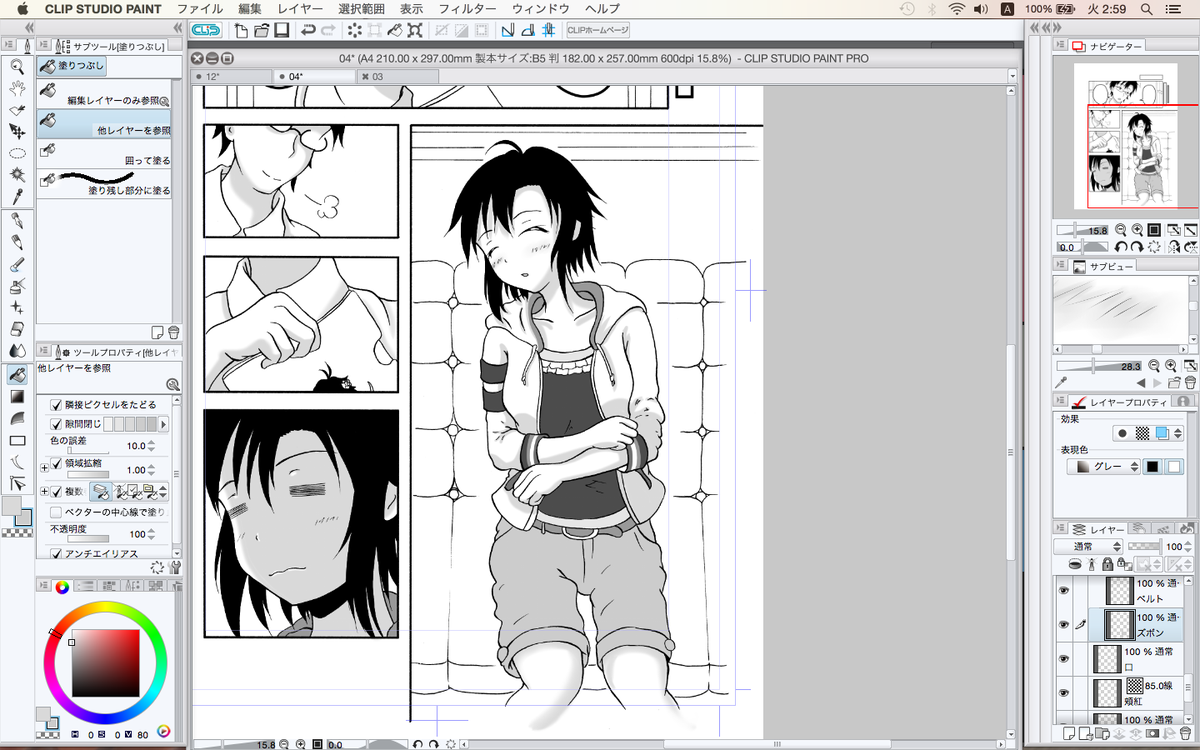Select 他レイヤーを参照 sub tool
The image size is (1200, 750).
point(104,124)
